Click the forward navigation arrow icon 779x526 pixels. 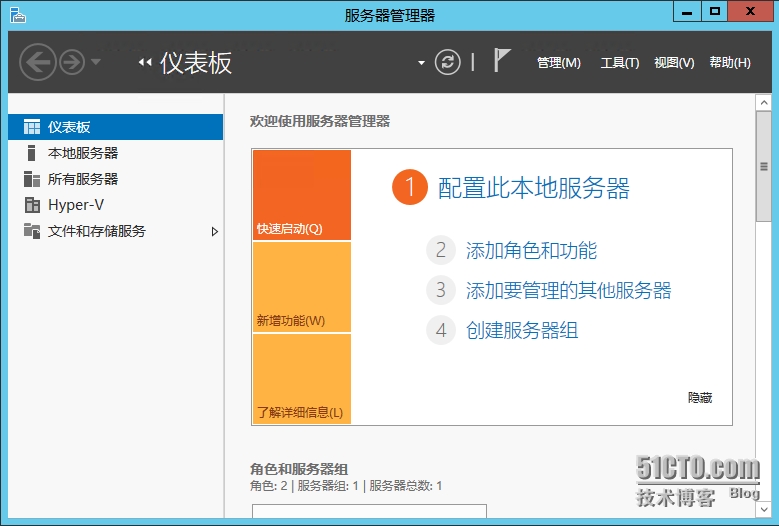(72, 63)
